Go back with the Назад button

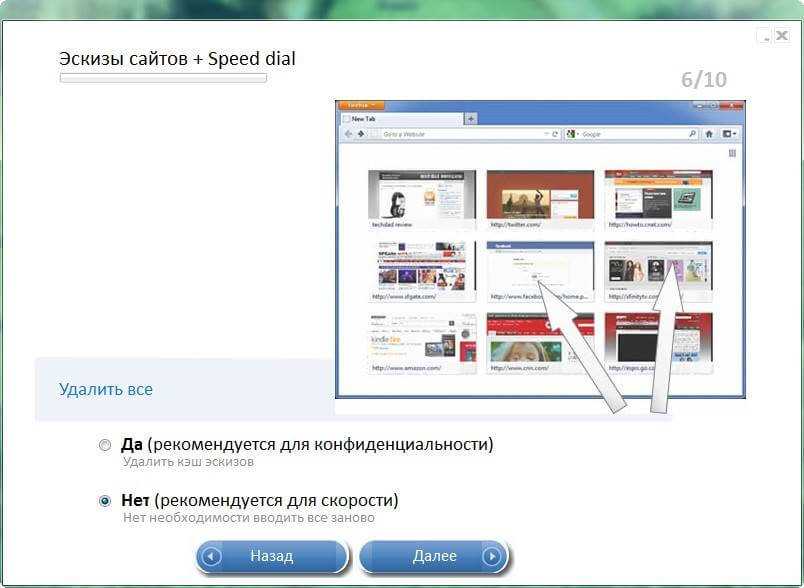272,556
